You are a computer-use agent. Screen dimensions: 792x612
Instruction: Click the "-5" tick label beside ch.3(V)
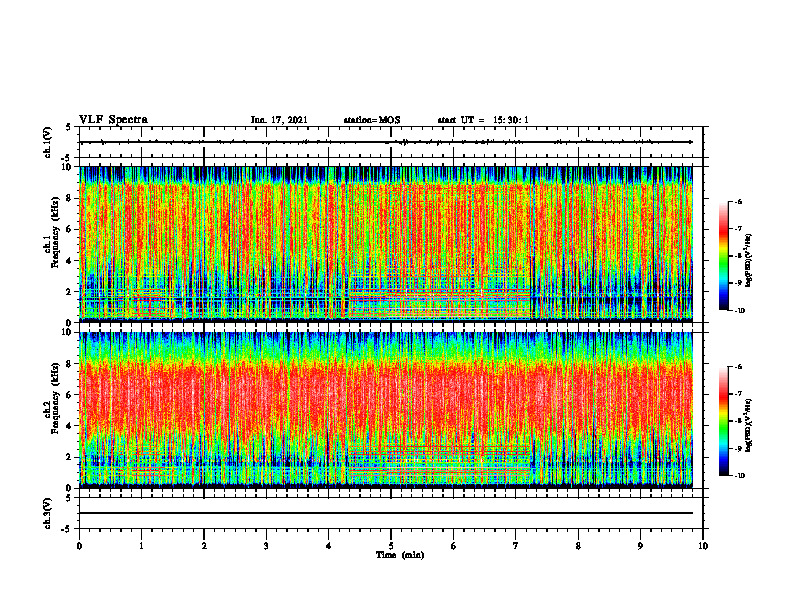click(68, 529)
